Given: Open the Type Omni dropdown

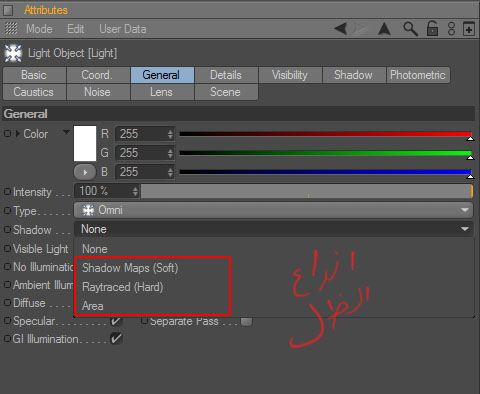Looking at the screenshot, I should pyautogui.click(x=273, y=210).
